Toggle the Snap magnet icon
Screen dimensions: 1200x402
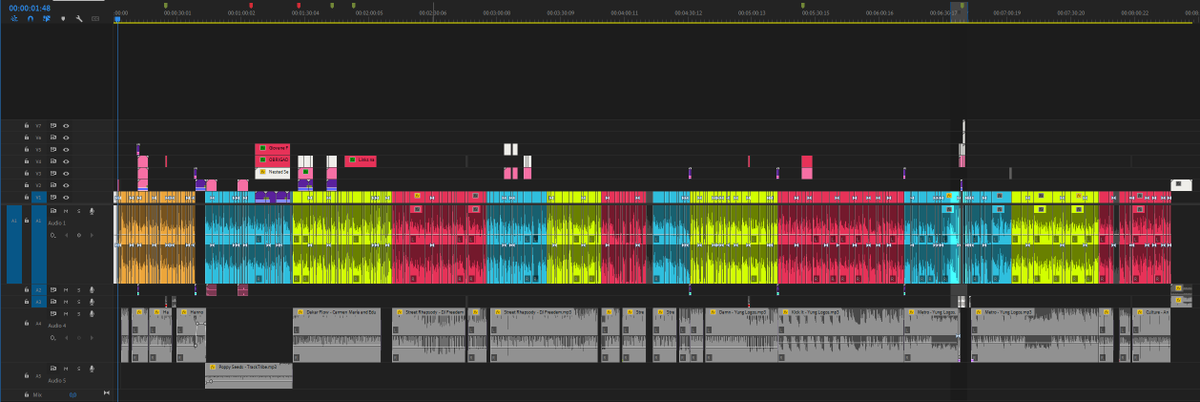pos(31,18)
